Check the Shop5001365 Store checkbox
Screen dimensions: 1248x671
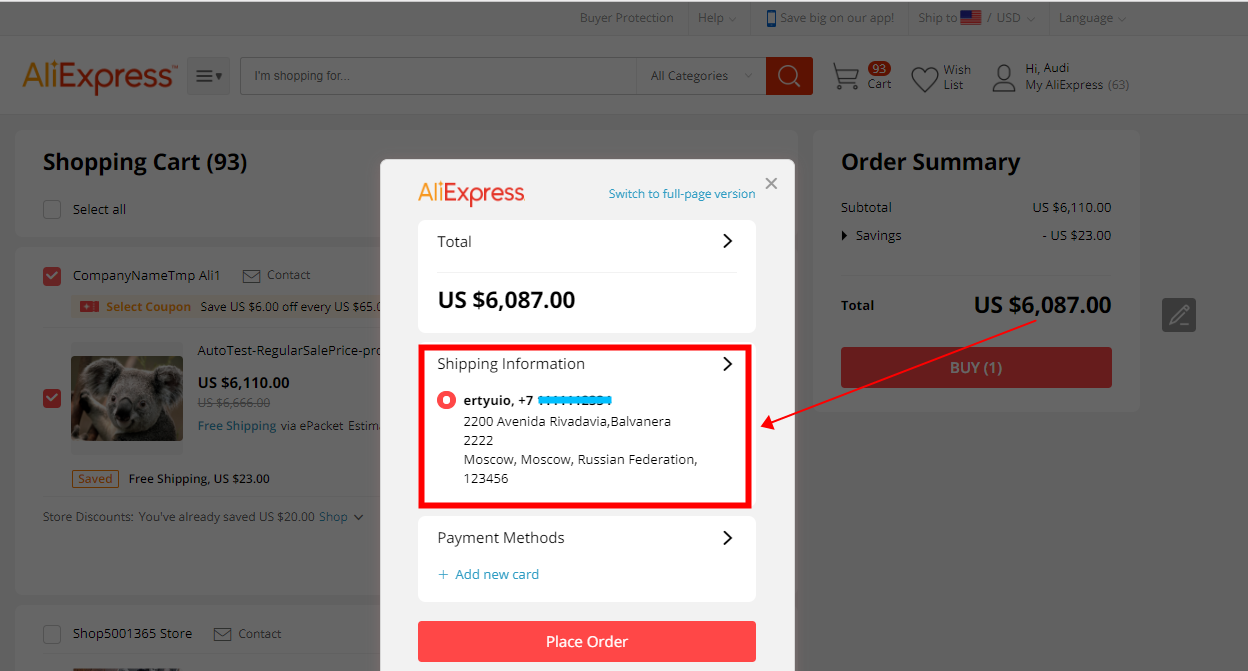pyautogui.click(x=52, y=634)
